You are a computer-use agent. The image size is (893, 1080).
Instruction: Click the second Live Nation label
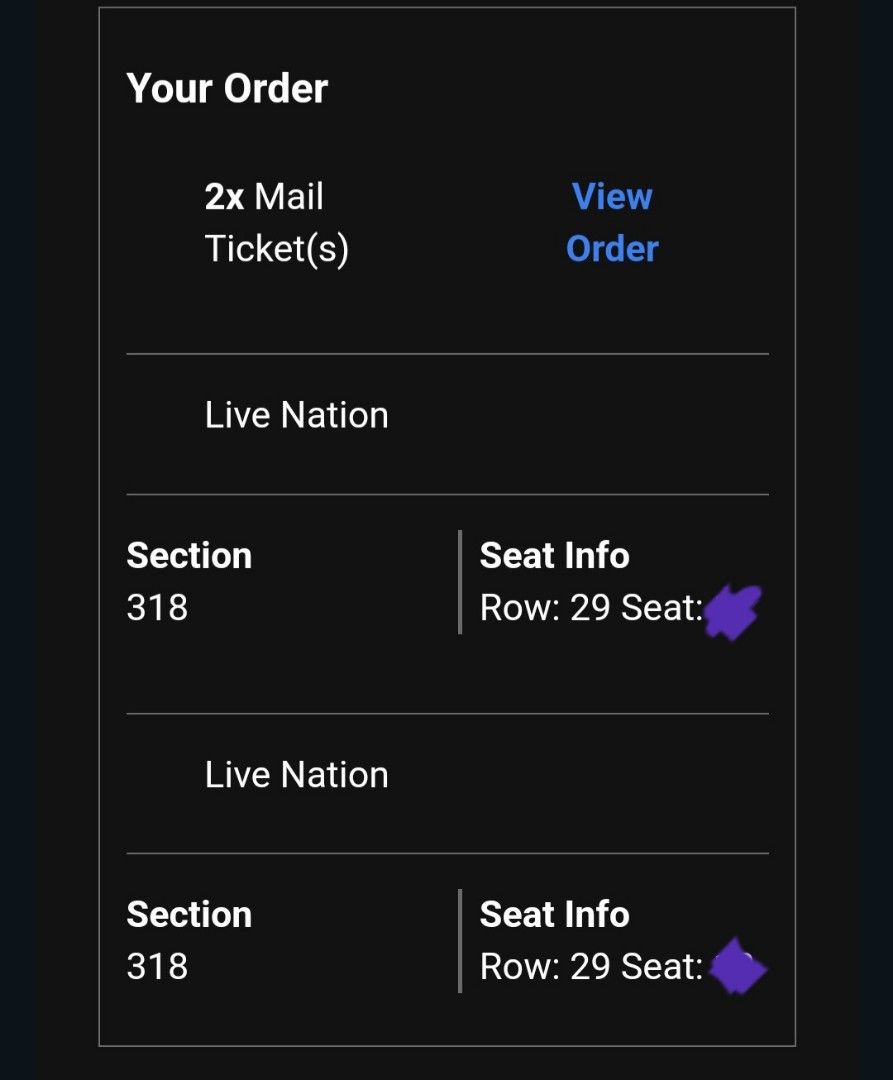296,774
